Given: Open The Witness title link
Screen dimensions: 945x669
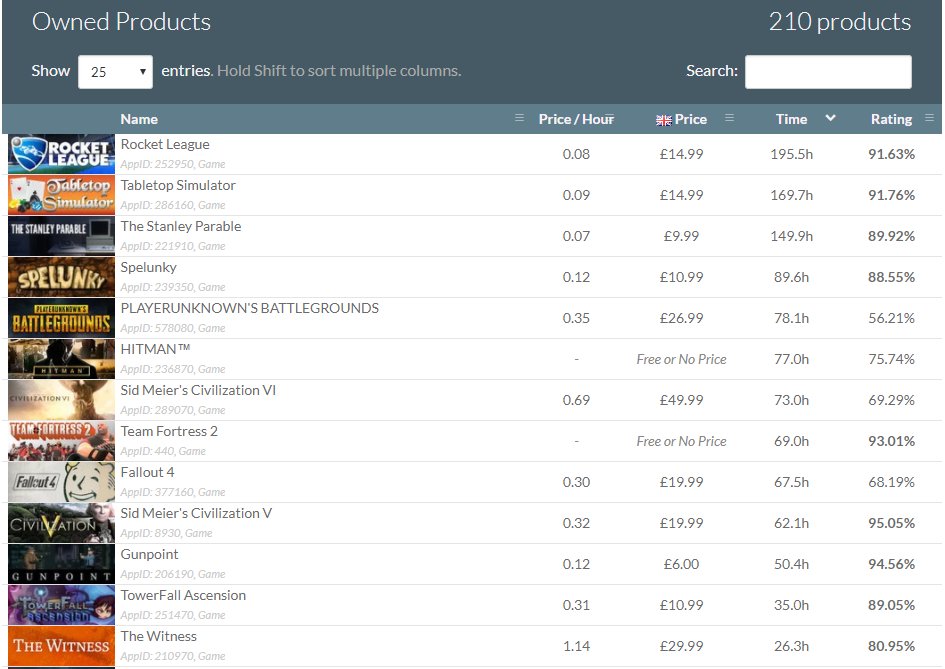Looking at the screenshot, I should tap(159, 636).
